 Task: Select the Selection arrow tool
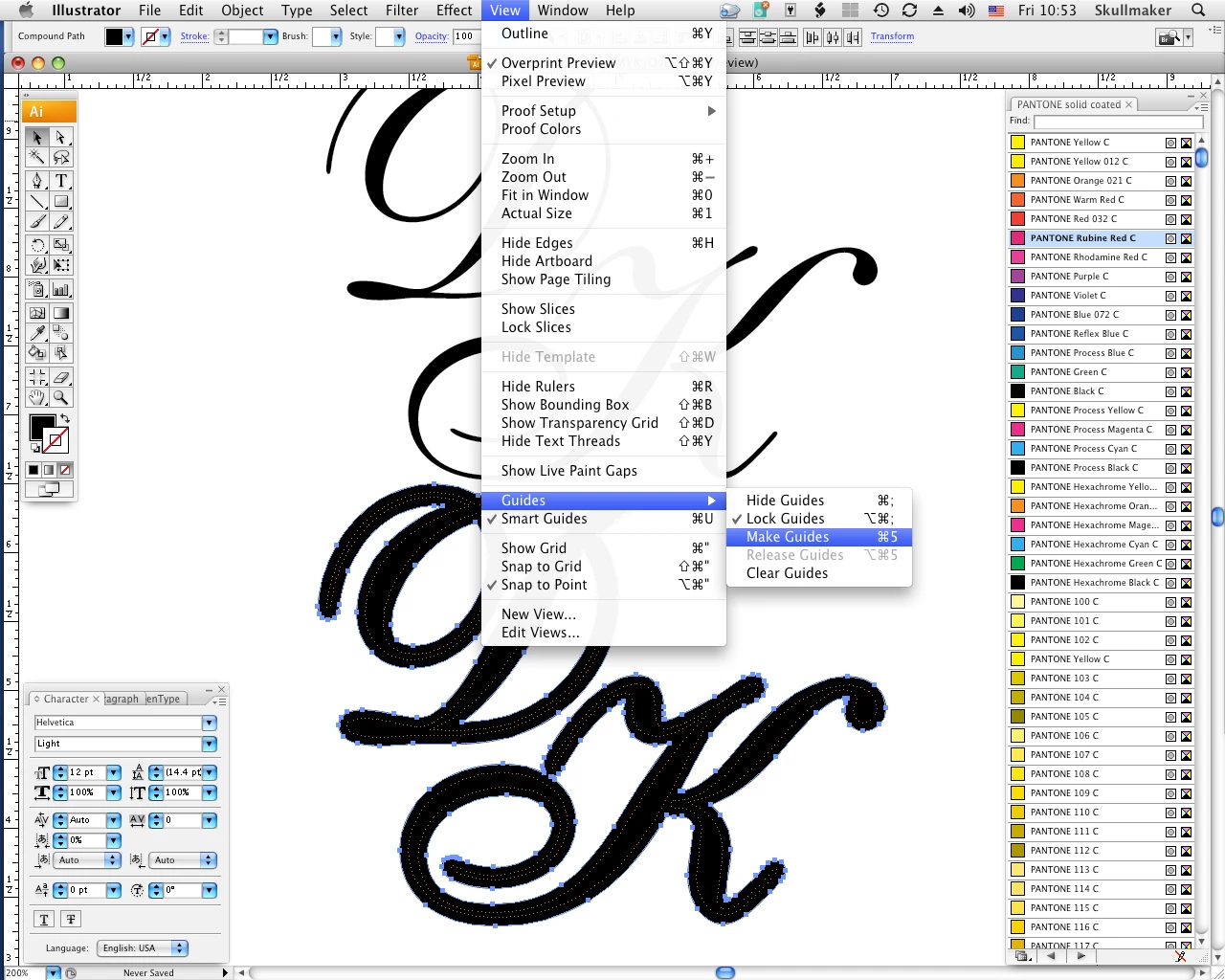[x=37, y=138]
